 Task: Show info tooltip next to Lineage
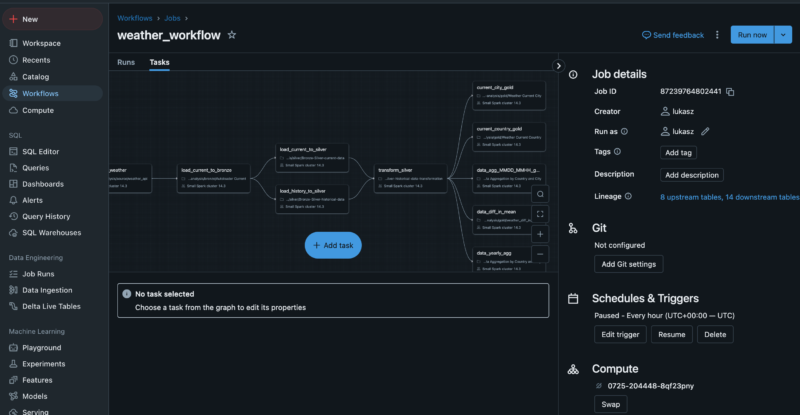coord(628,196)
